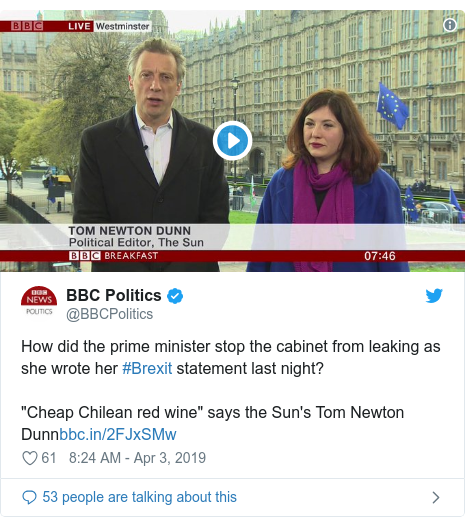
Task: View 53 people are talking about this
Action: point(139,497)
